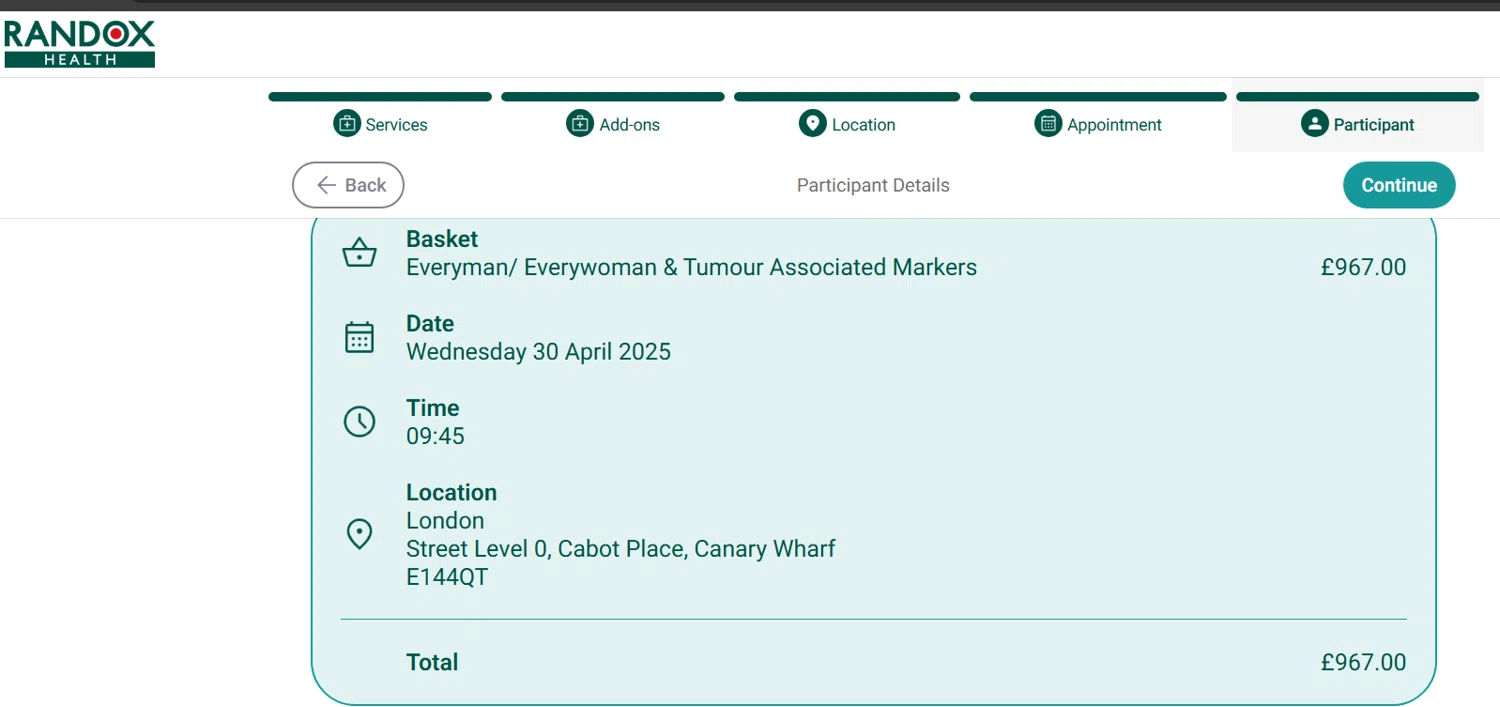Screen dimensions: 1500x707
Task: Open the Add-ons step tab
Action: point(629,125)
